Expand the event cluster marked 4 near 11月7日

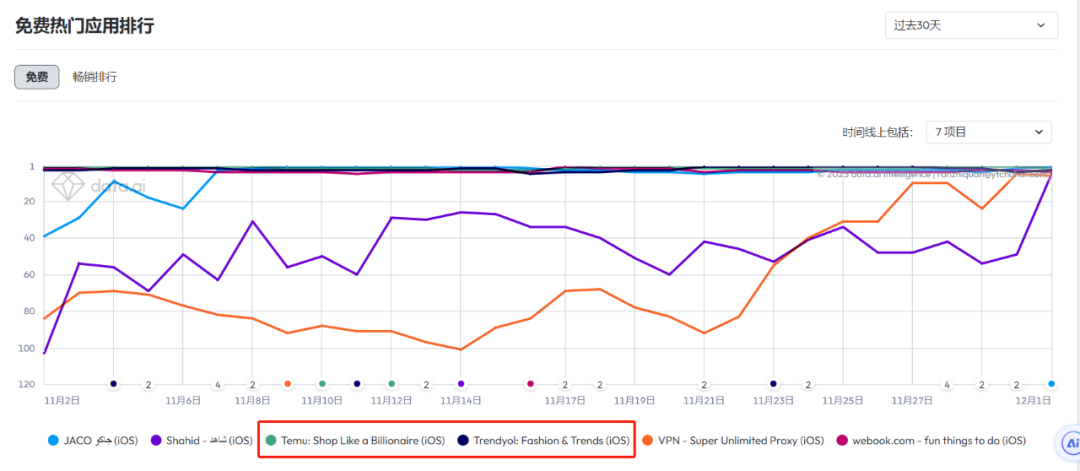218,384
